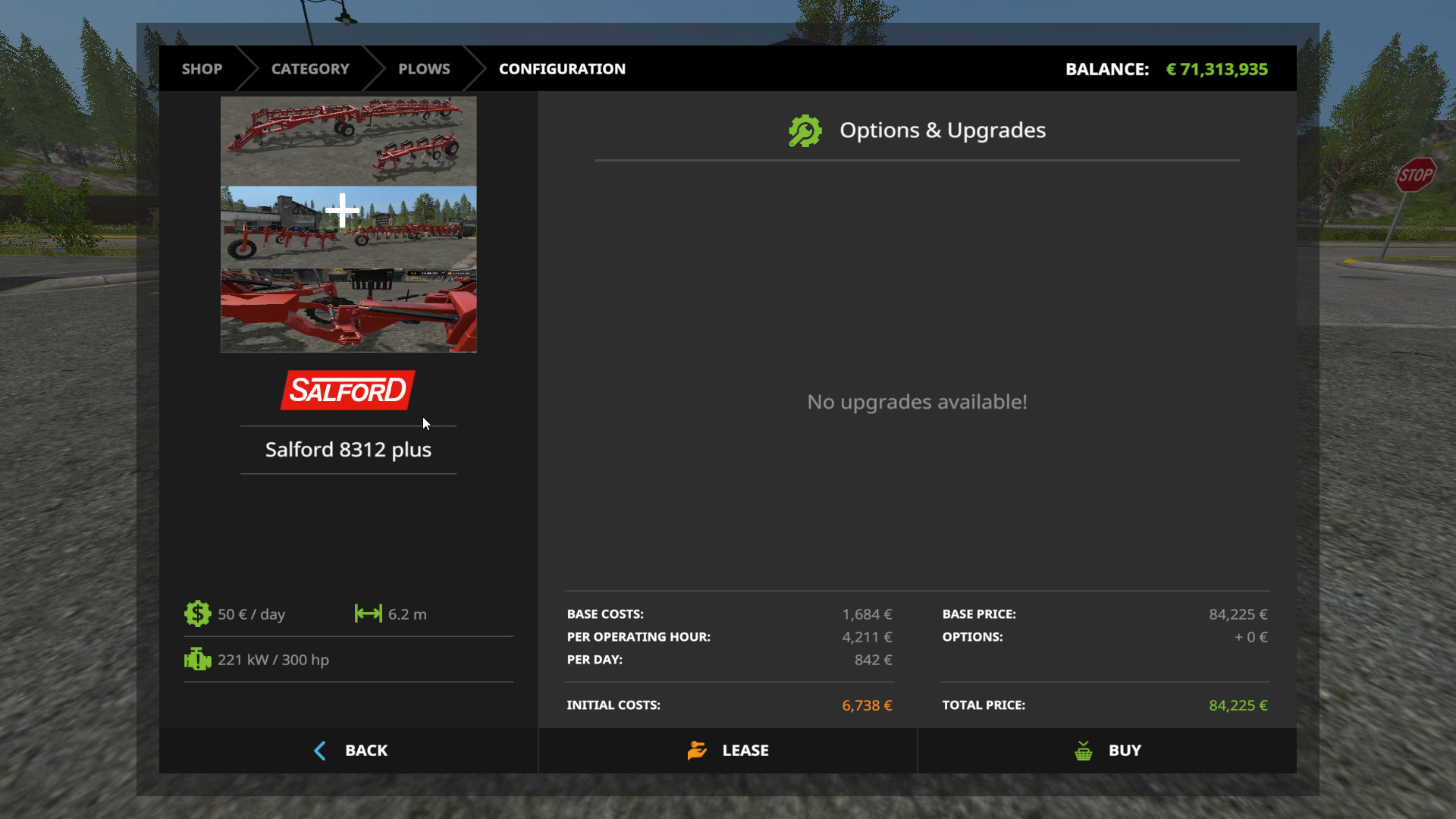Viewport: 1456px width, 819px height.
Task: Click the Salford brand logo
Action: (x=348, y=391)
